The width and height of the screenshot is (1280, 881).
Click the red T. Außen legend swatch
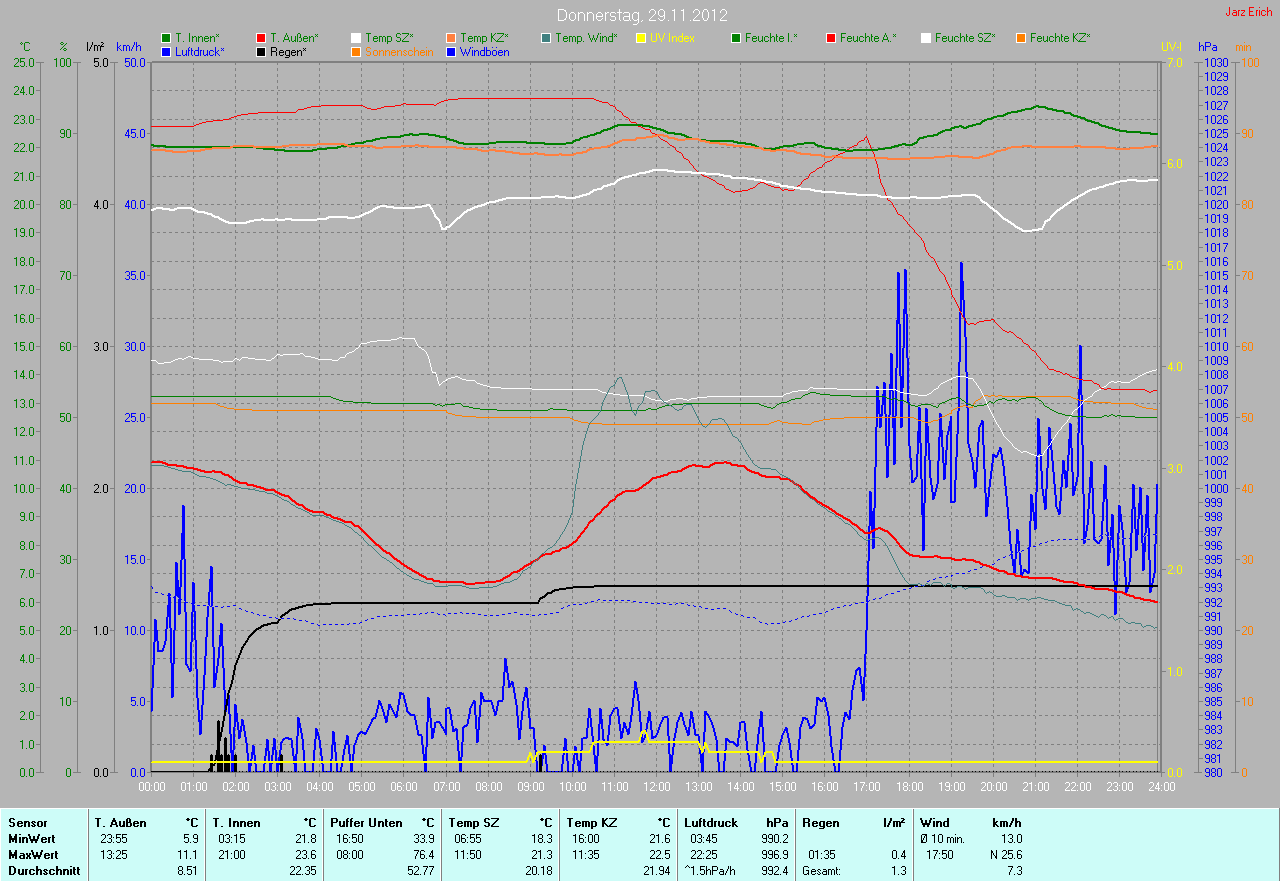(x=261, y=38)
